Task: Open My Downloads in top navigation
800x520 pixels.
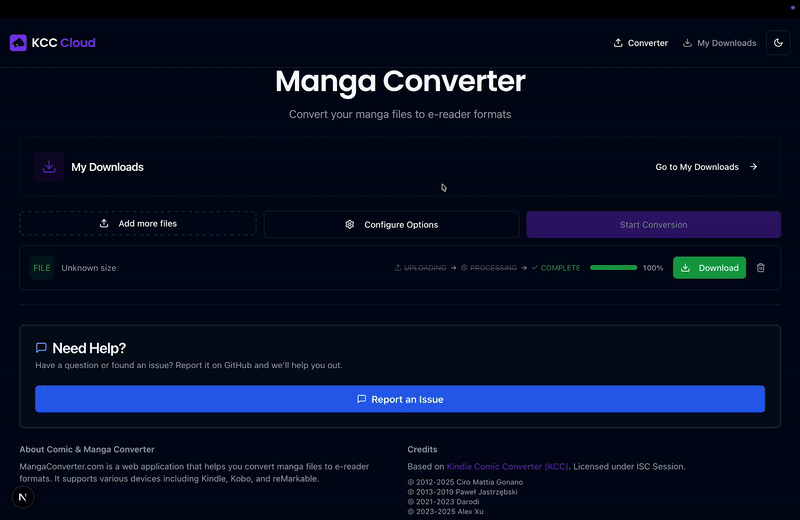Action: tap(719, 43)
